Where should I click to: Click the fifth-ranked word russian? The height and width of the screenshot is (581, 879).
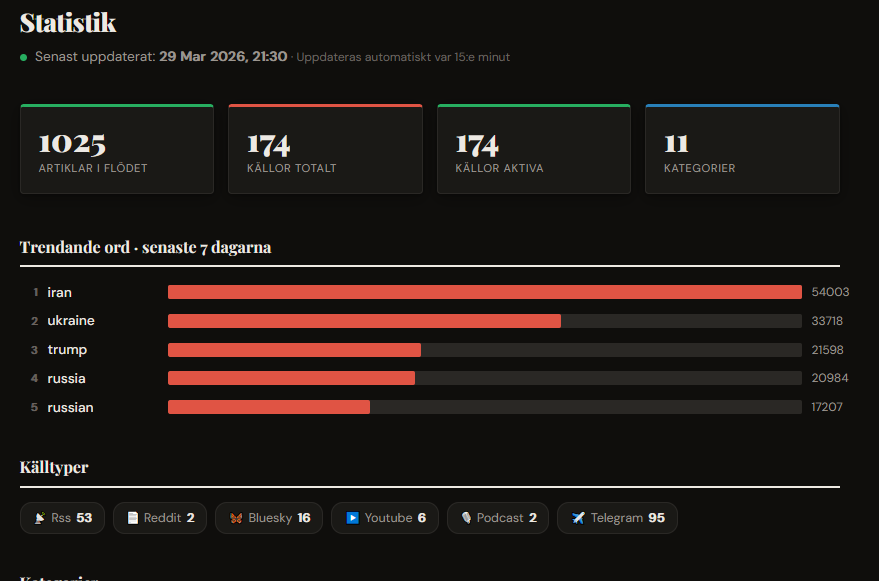click(x=70, y=408)
